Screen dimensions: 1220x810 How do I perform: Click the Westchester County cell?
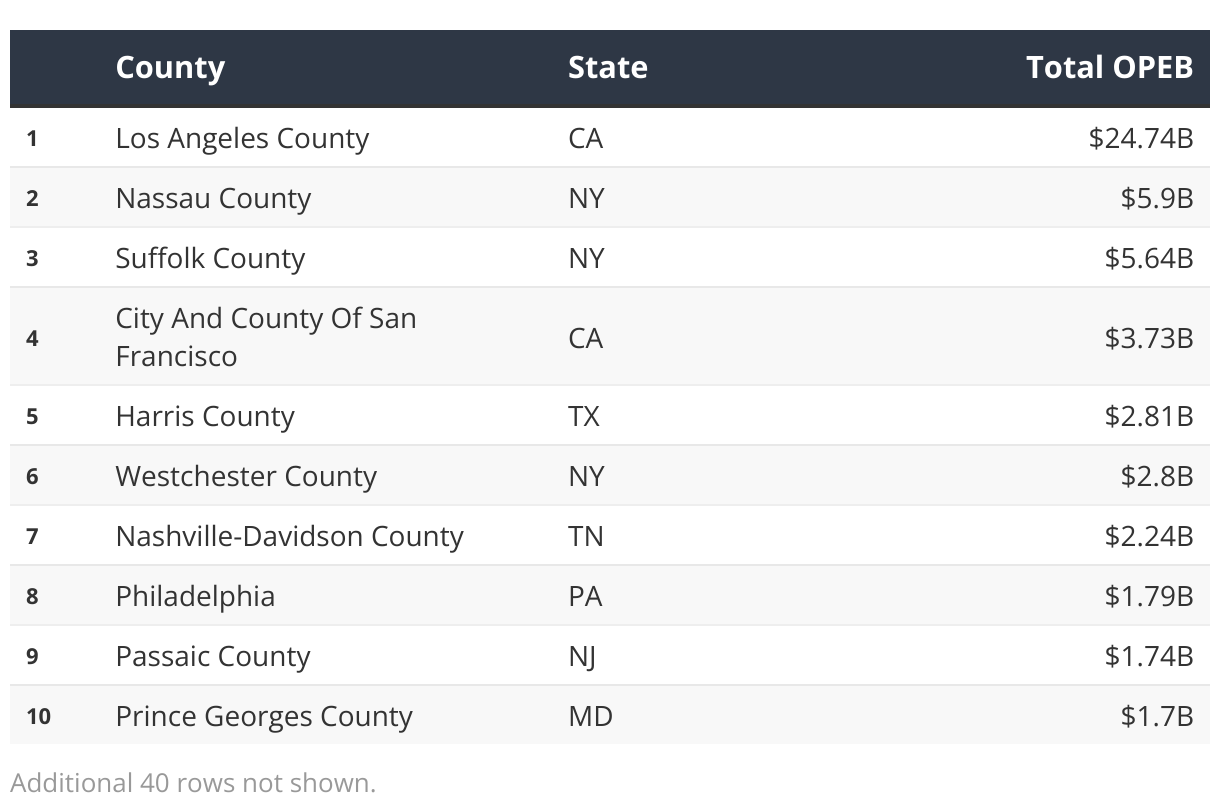tap(246, 476)
